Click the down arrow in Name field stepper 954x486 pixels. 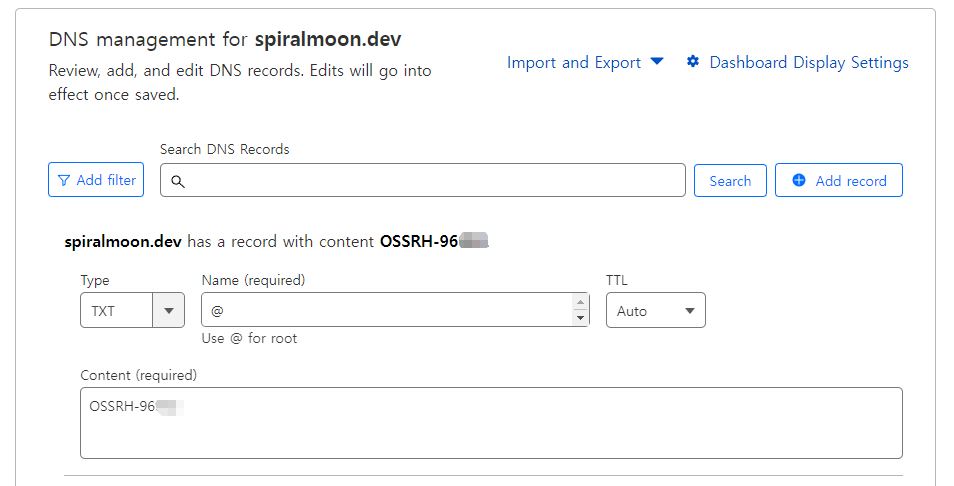[x=580, y=318]
